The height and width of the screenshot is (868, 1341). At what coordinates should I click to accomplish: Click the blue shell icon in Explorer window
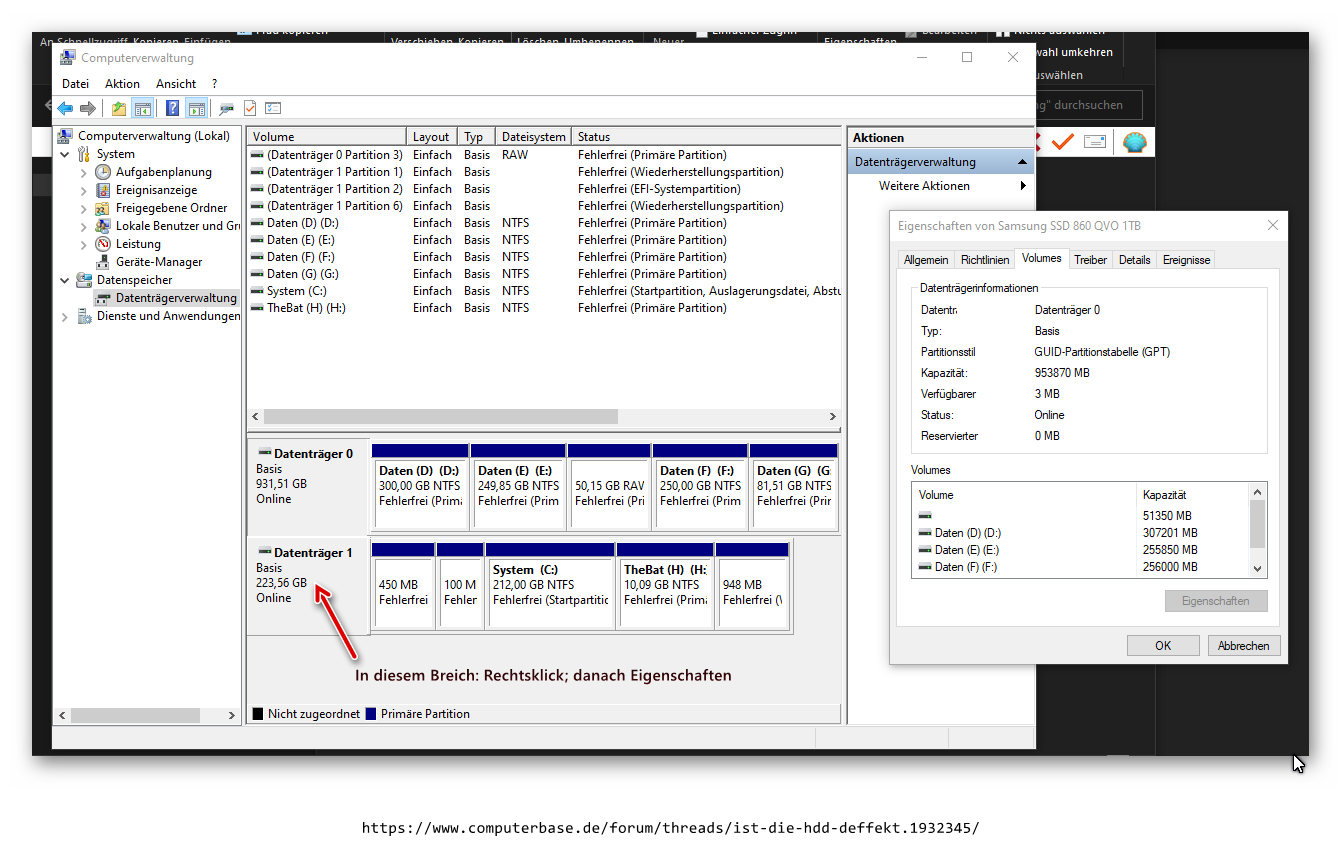coord(1134,142)
